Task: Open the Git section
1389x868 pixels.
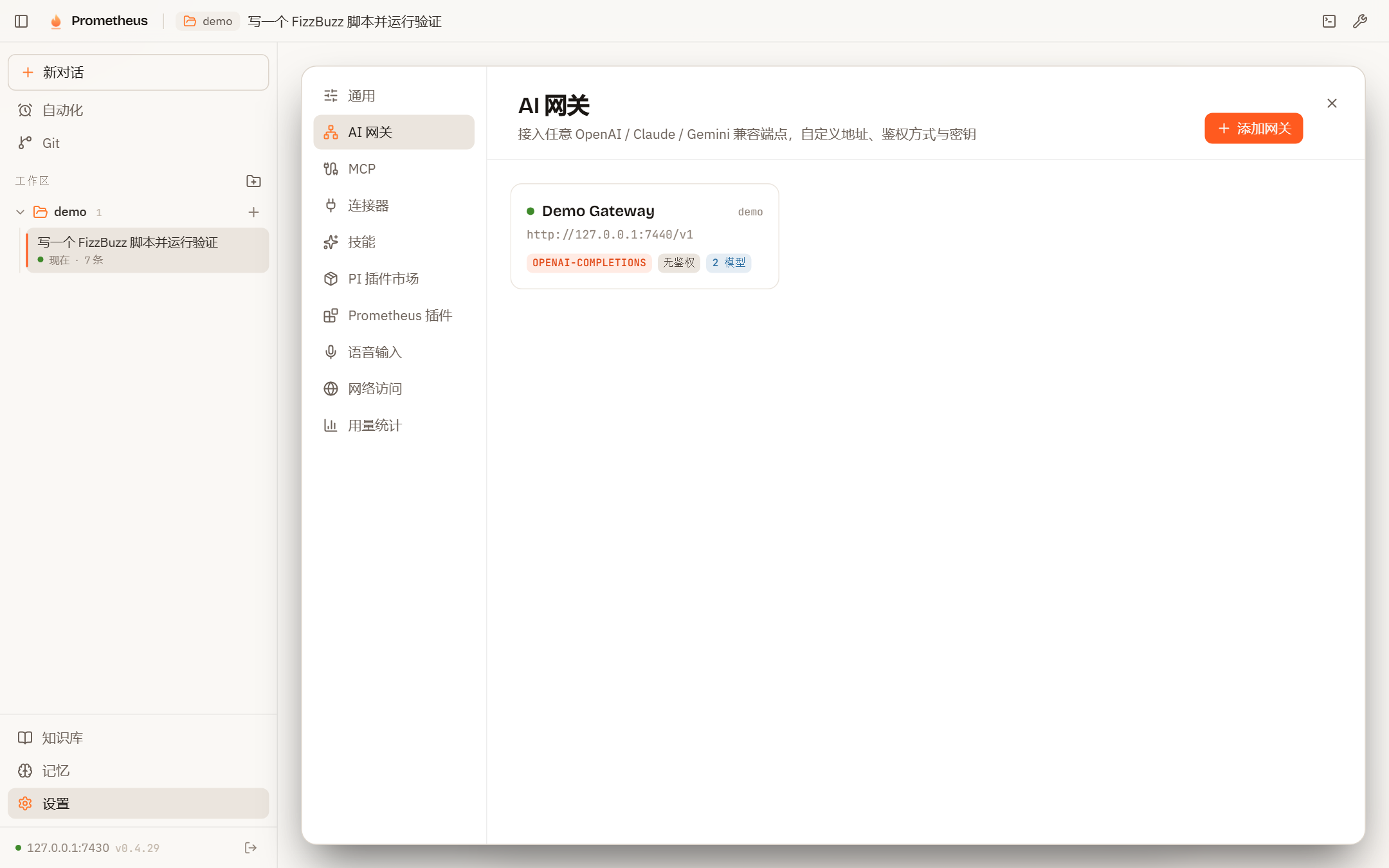Action: [x=138, y=143]
